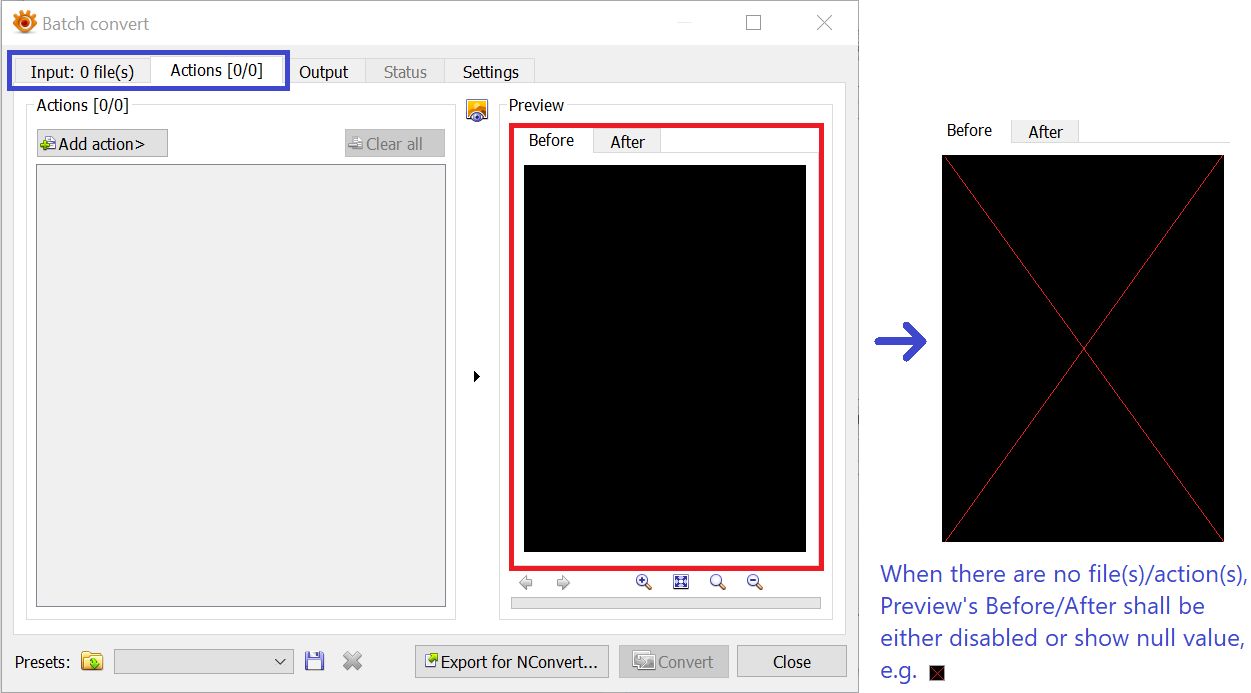Click the preview zoom out magnifier icon

coord(755,582)
